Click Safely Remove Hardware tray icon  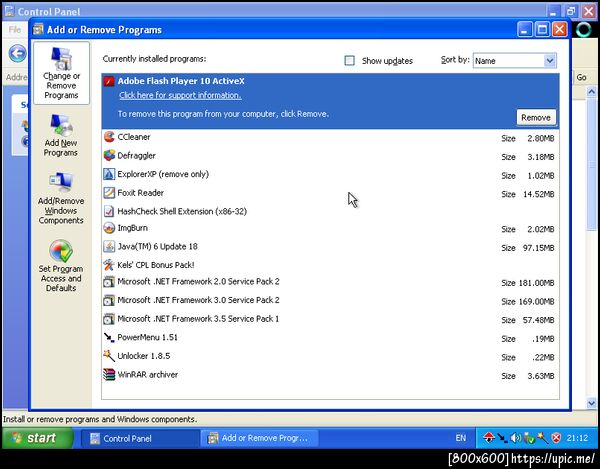tap(529, 438)
